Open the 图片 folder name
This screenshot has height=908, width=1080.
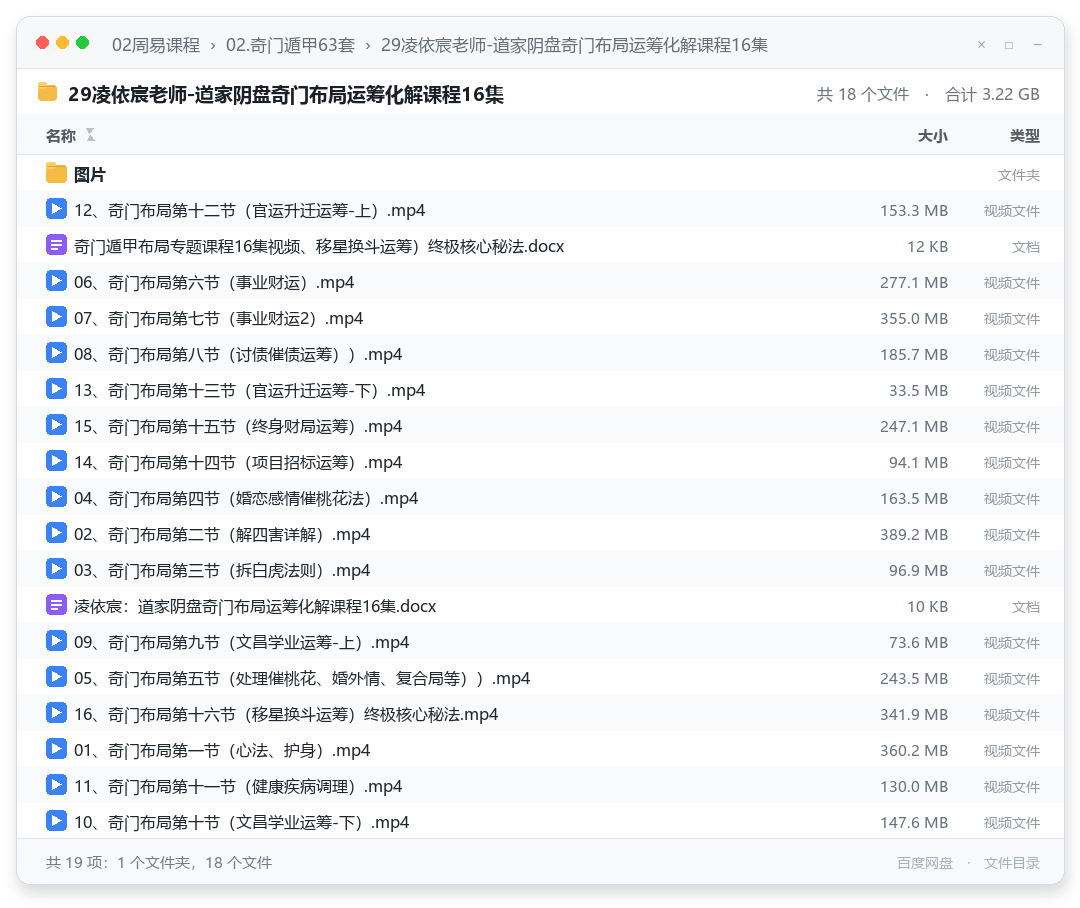90,175
